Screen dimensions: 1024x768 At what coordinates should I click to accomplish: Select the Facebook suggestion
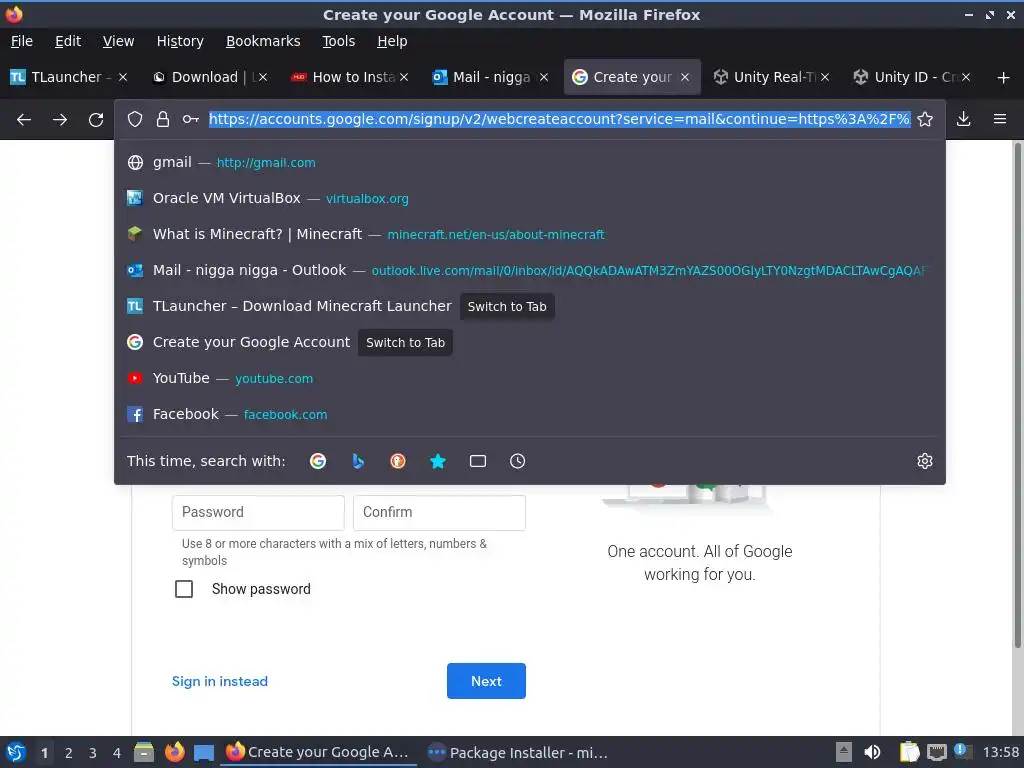coord(530,414)
